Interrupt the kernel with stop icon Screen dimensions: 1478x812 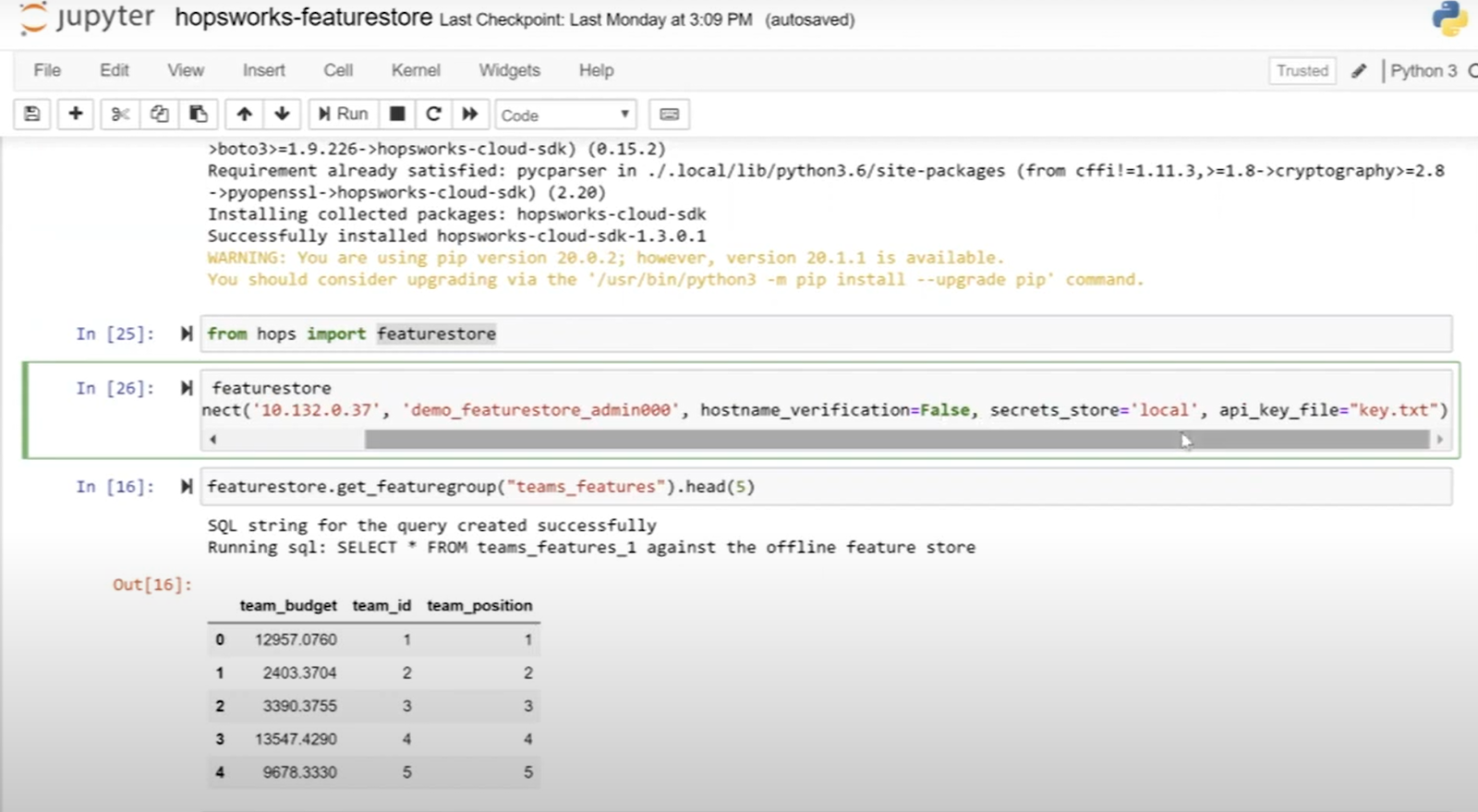pos(397,114)
